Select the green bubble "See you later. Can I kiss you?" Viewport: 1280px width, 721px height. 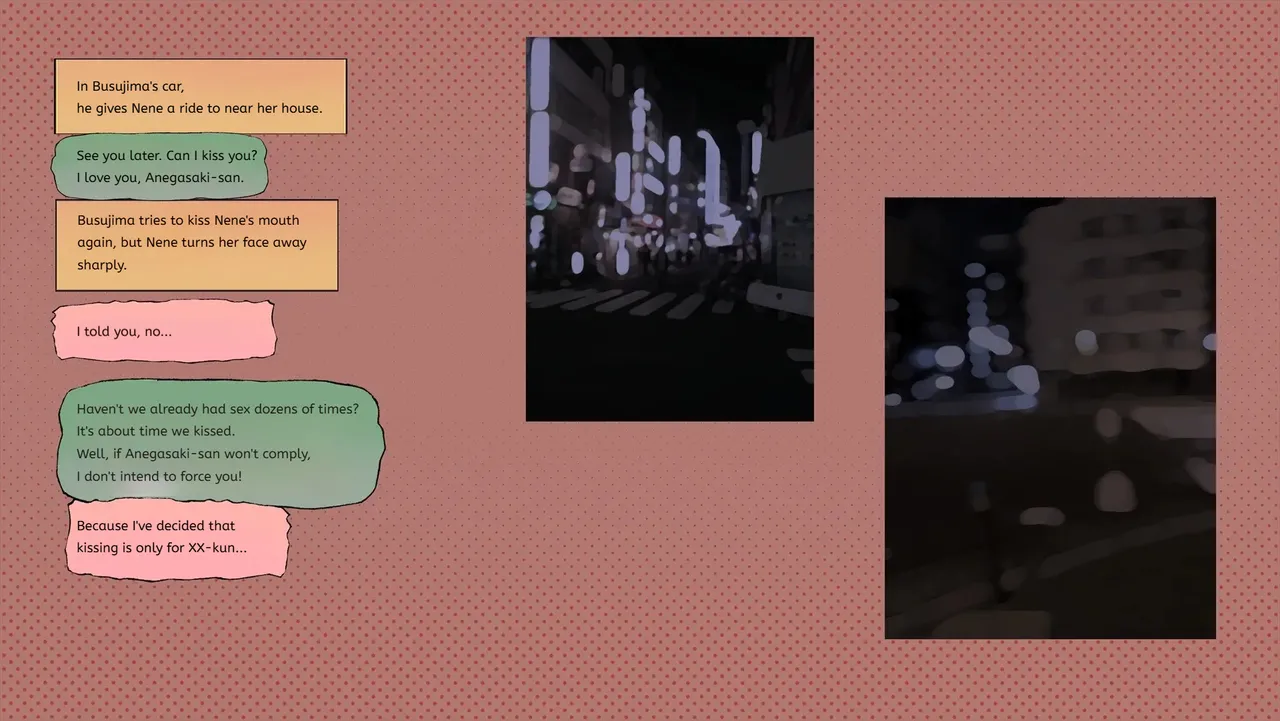pos(160,167)
